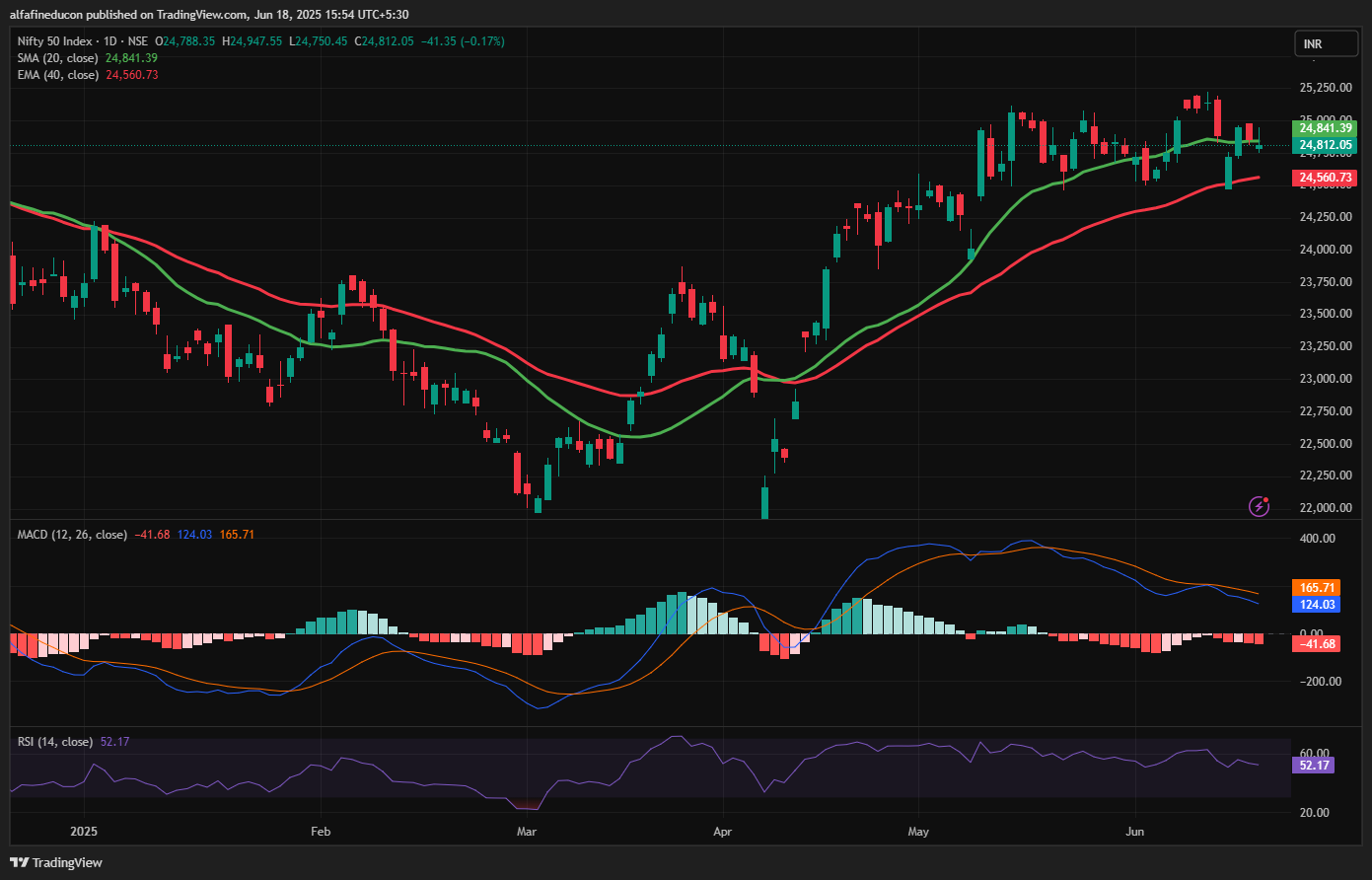Select the SMA (20, close) indicator legend
This screenshot has width=1372, height=880.
(x=59, y=58)
